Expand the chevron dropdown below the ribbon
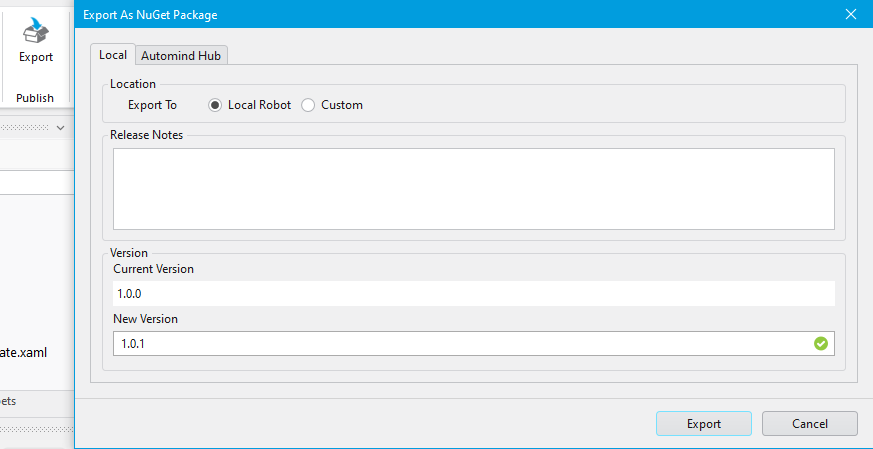The width and height of the screenshot is (873, 449). tap(61, 128)
